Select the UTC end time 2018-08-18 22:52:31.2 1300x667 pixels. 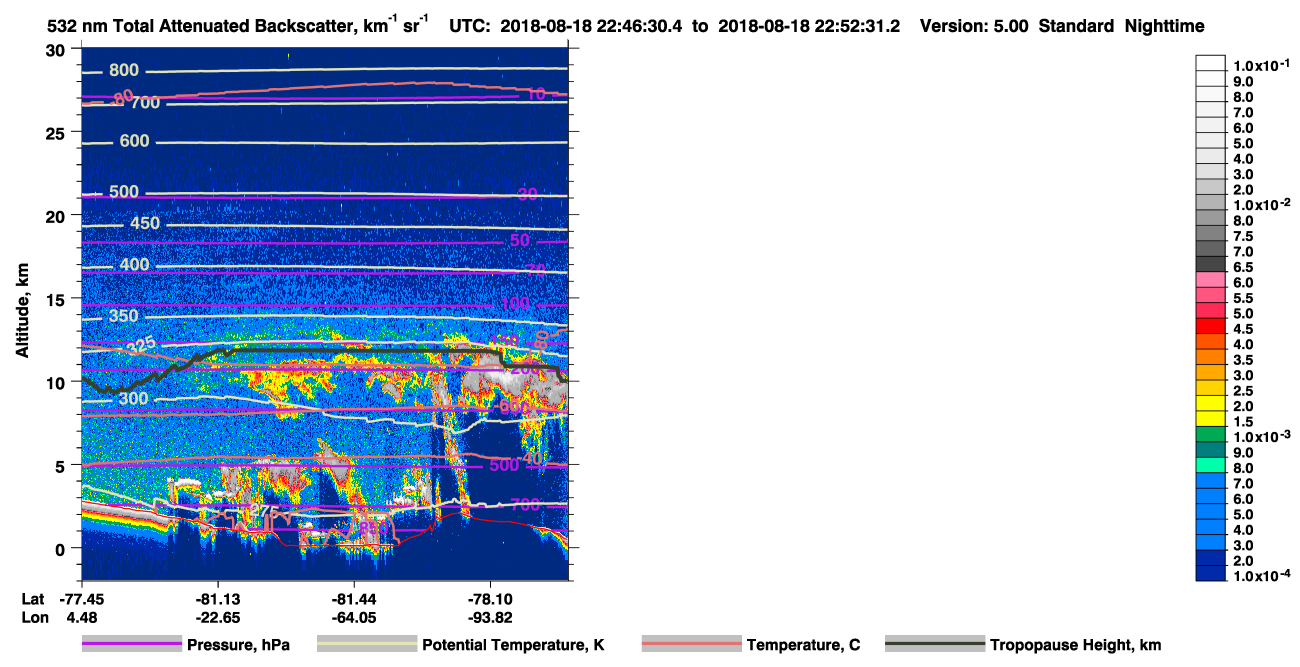[x=807, y=27]
